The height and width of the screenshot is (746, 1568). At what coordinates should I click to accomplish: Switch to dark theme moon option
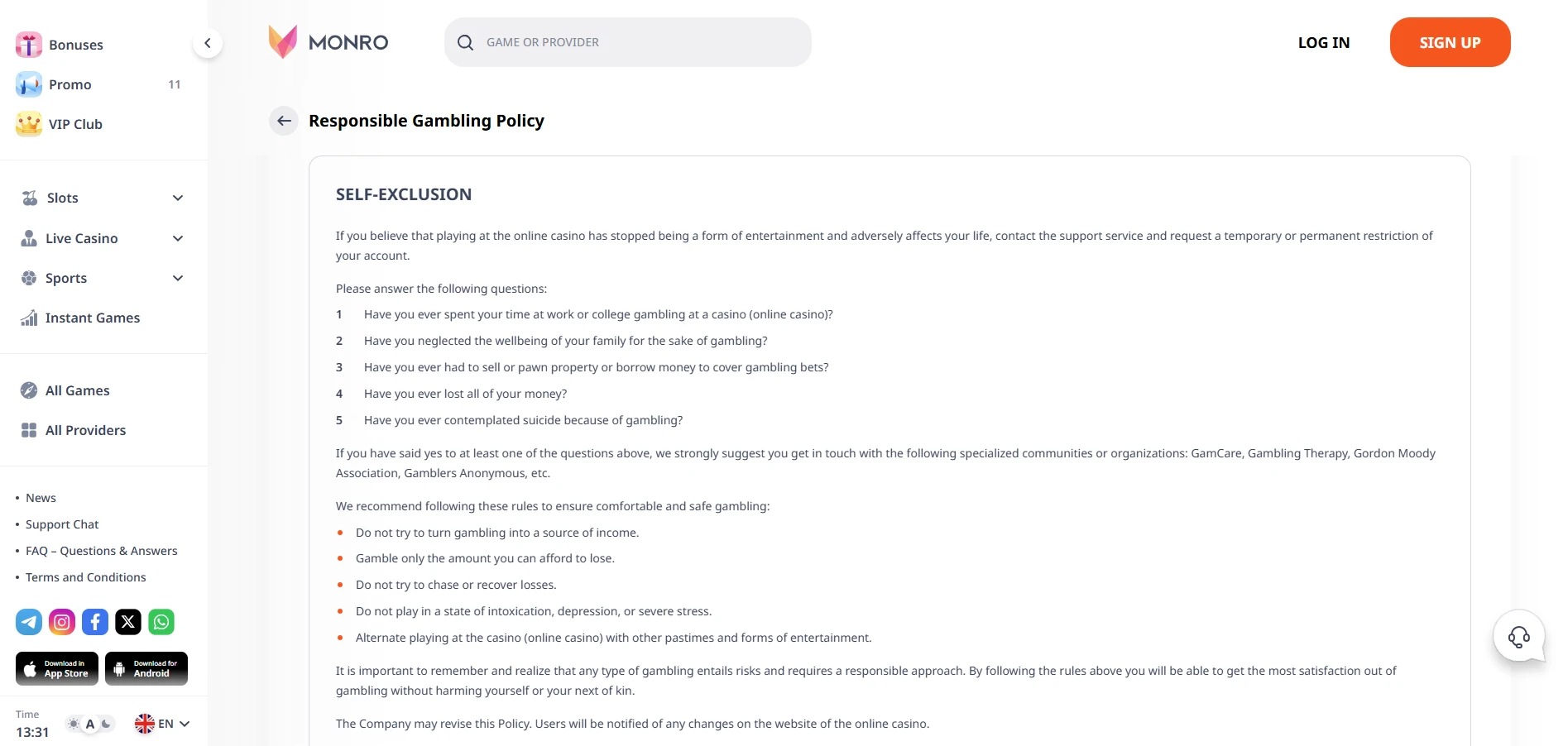click(x=106, y=724)
